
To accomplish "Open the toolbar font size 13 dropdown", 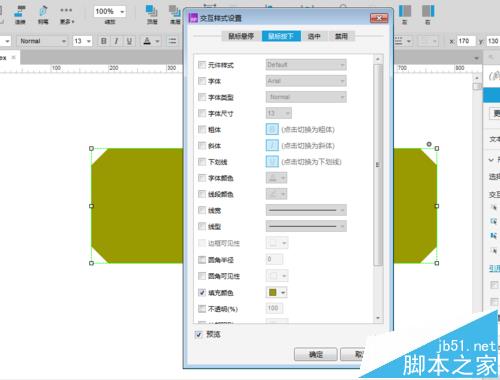I will pos(89,41).
